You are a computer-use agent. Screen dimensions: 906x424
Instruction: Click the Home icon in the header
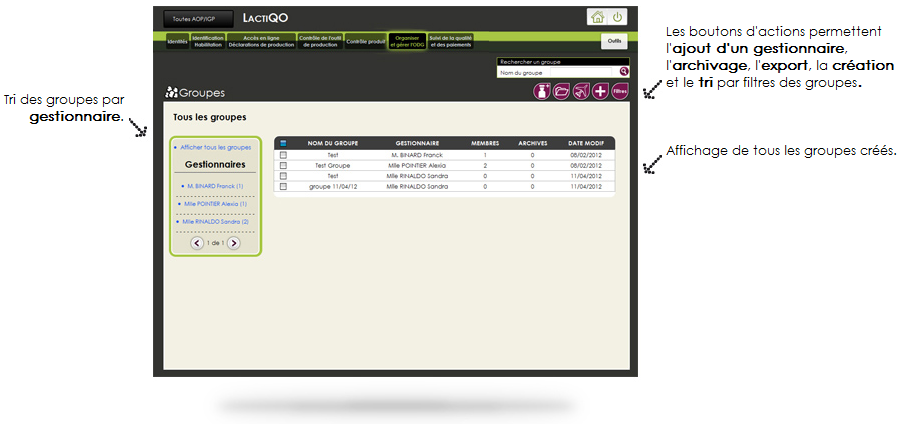point(597,17)
